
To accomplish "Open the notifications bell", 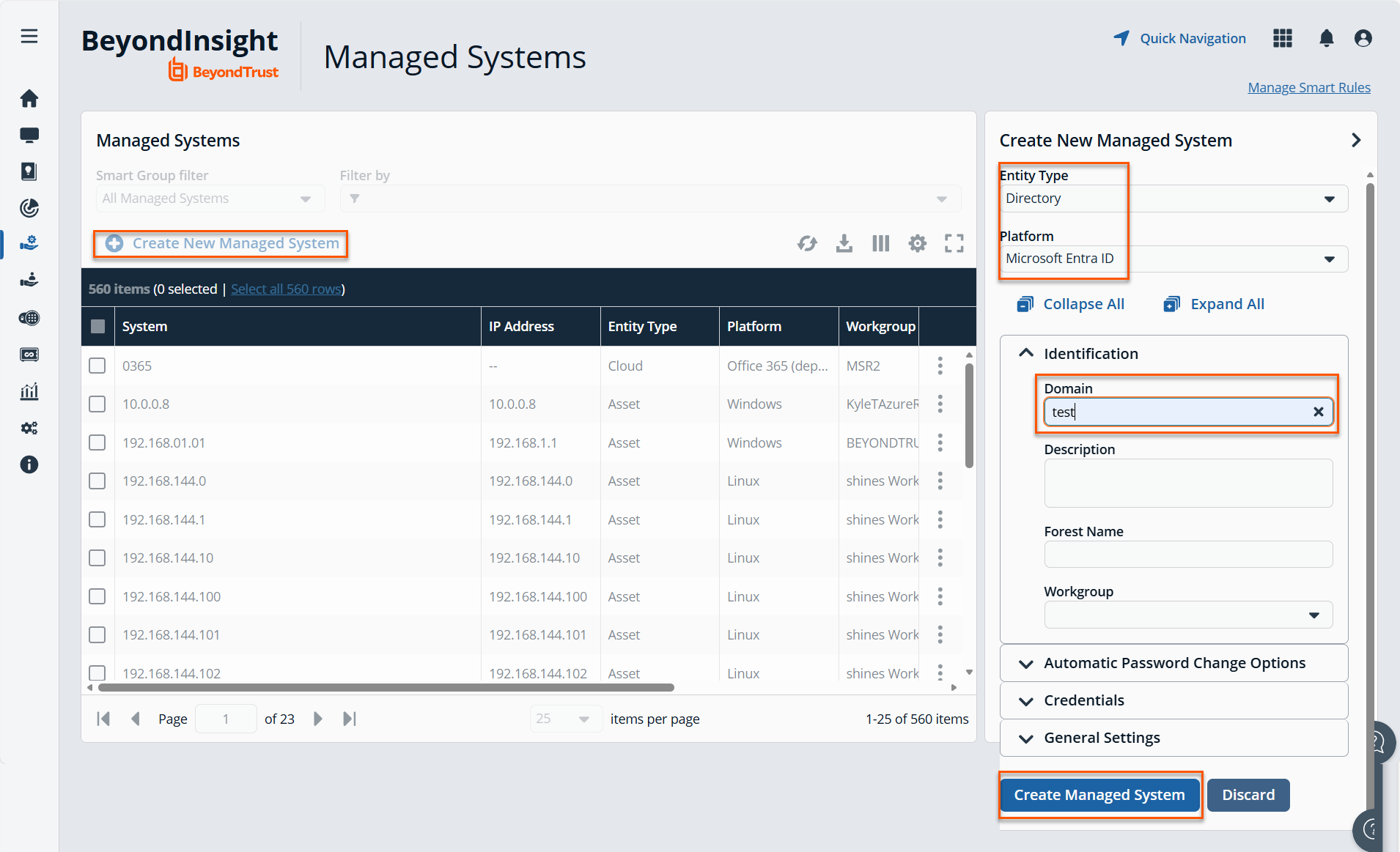I will [1327, 38].
